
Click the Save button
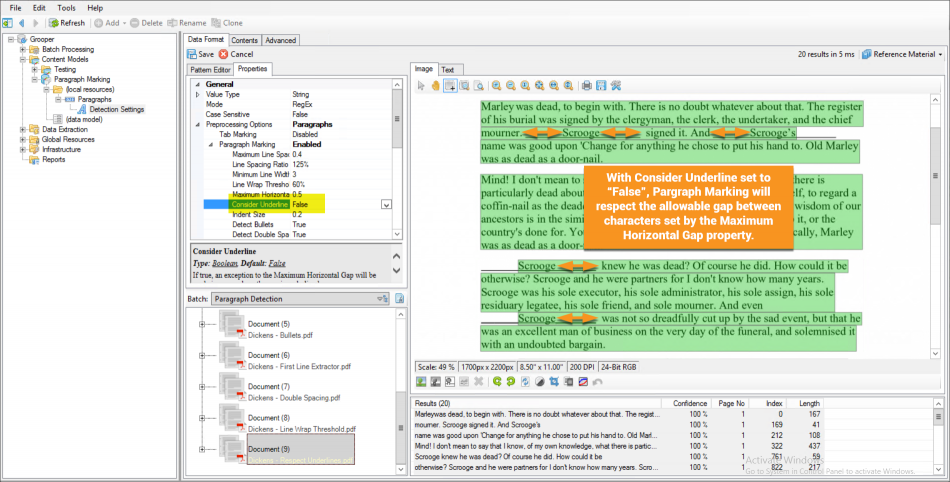(200, 54)
